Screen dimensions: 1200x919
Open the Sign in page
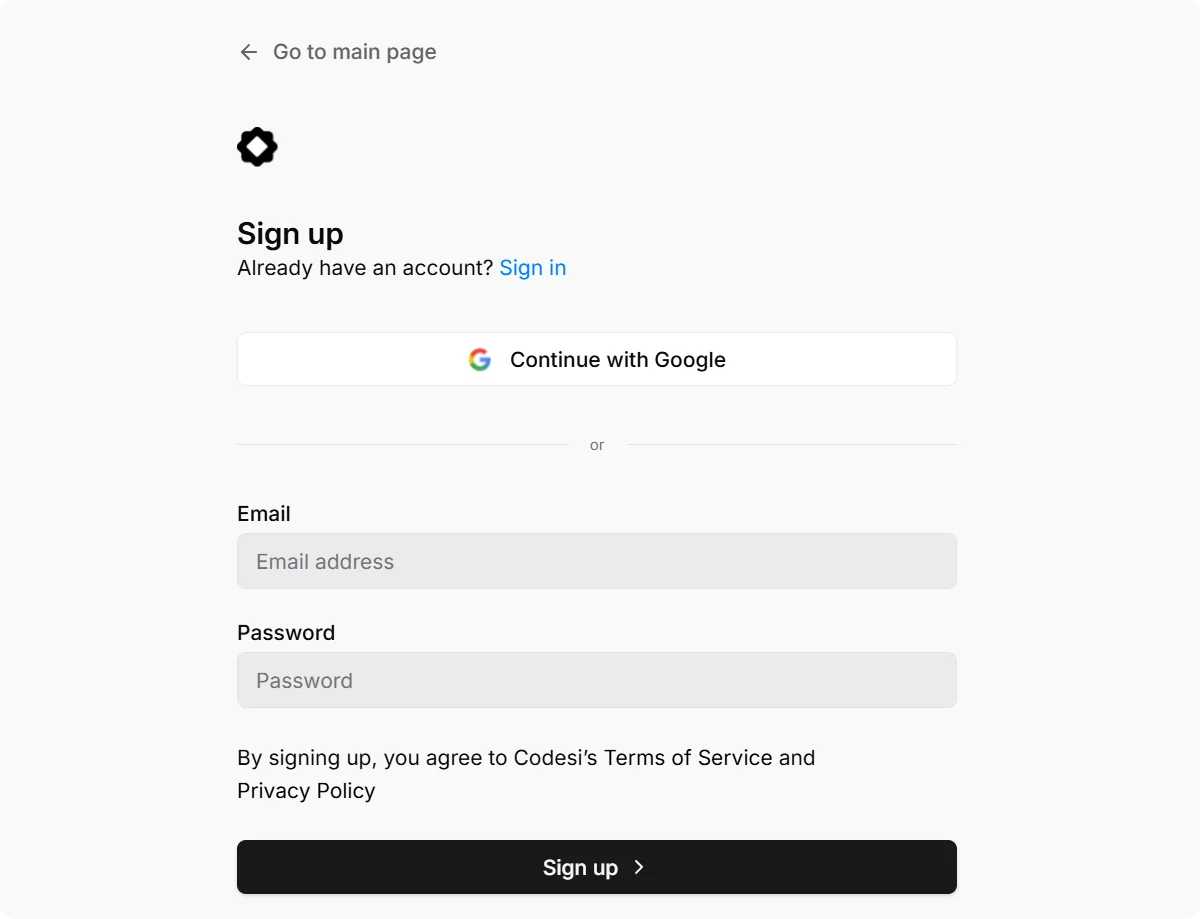(532, 267)
